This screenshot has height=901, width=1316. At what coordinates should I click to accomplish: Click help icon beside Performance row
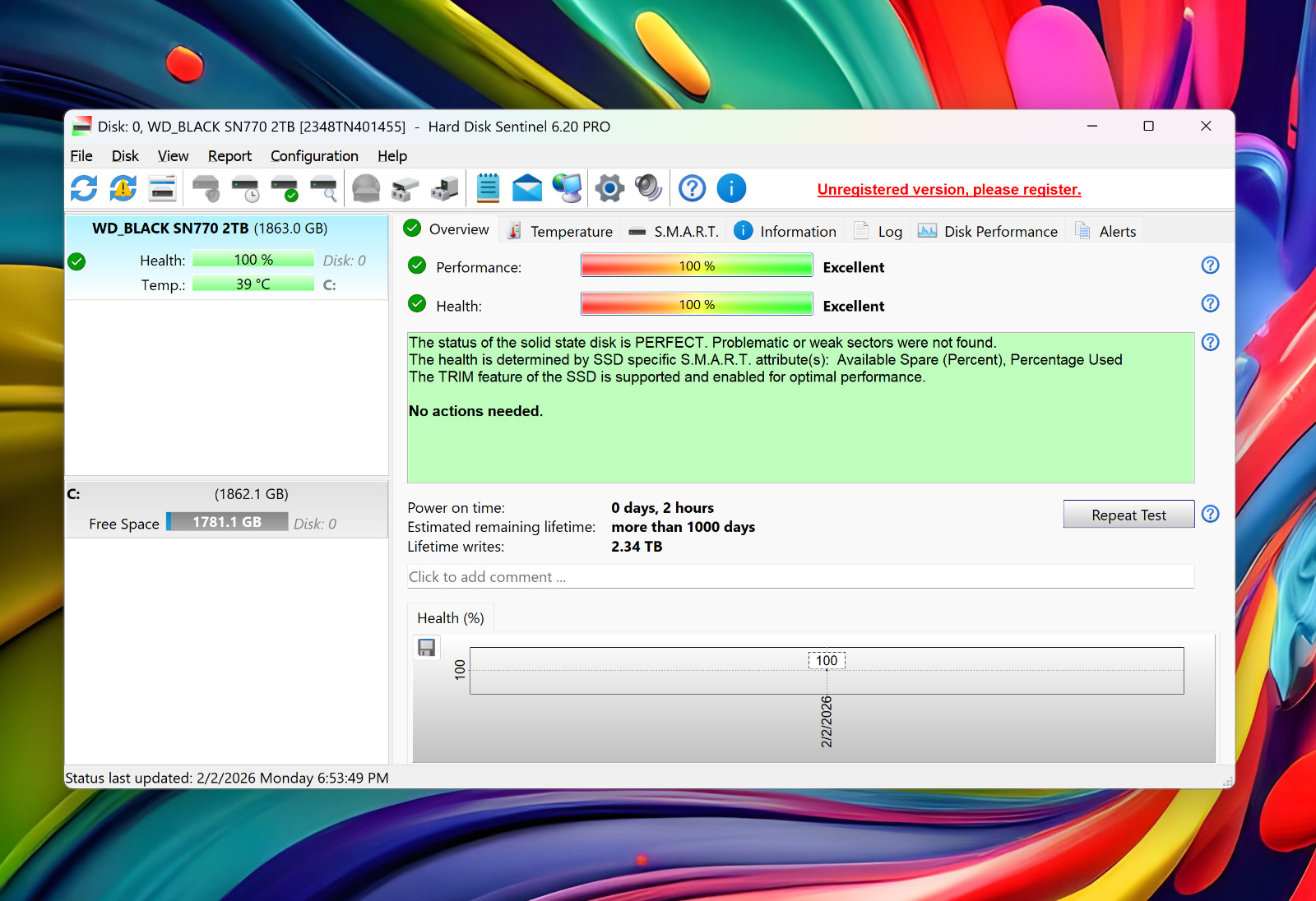coord(1210,265)
